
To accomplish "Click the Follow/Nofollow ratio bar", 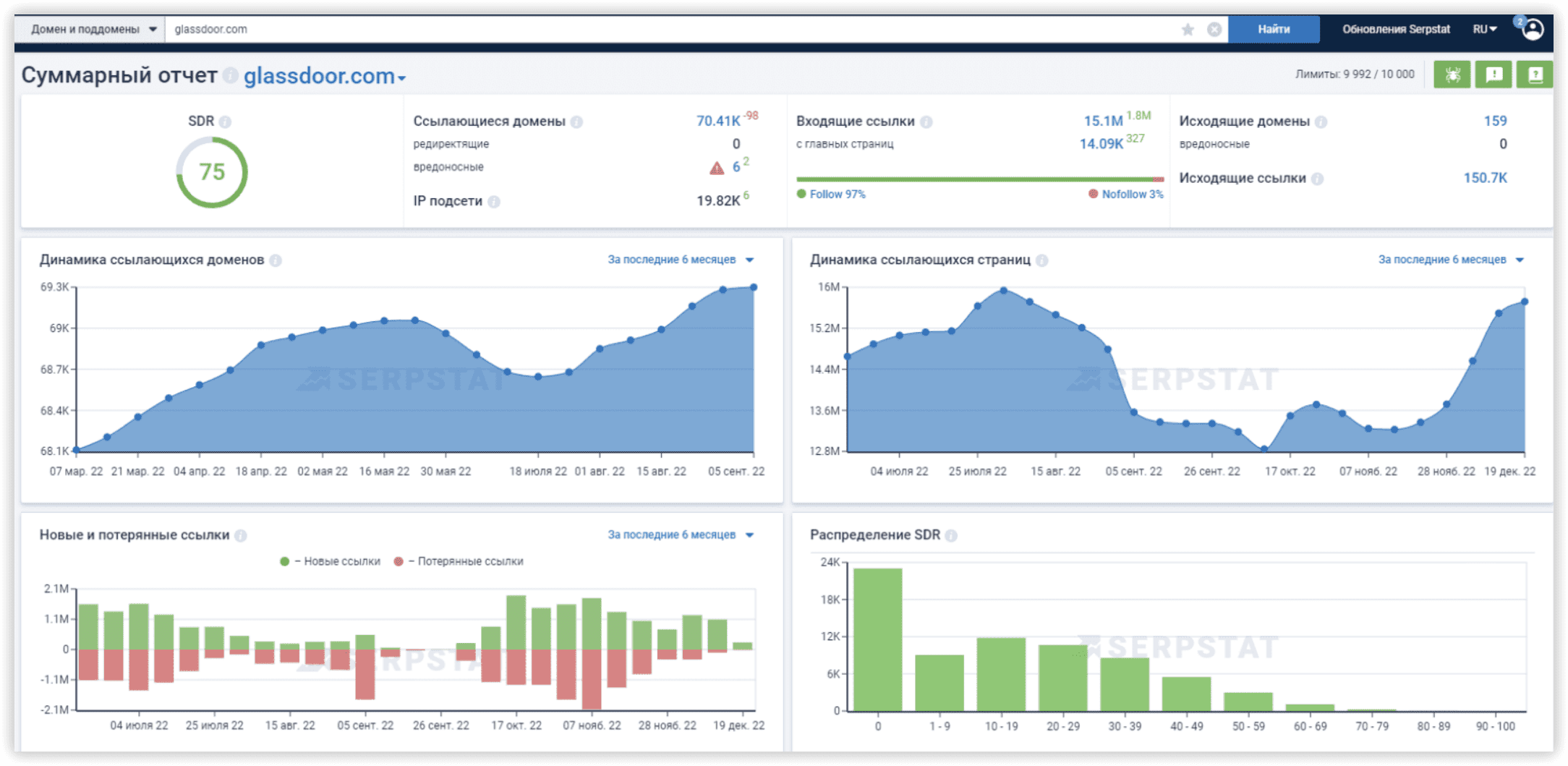I will pyautogui.click(x=980, y=179).
